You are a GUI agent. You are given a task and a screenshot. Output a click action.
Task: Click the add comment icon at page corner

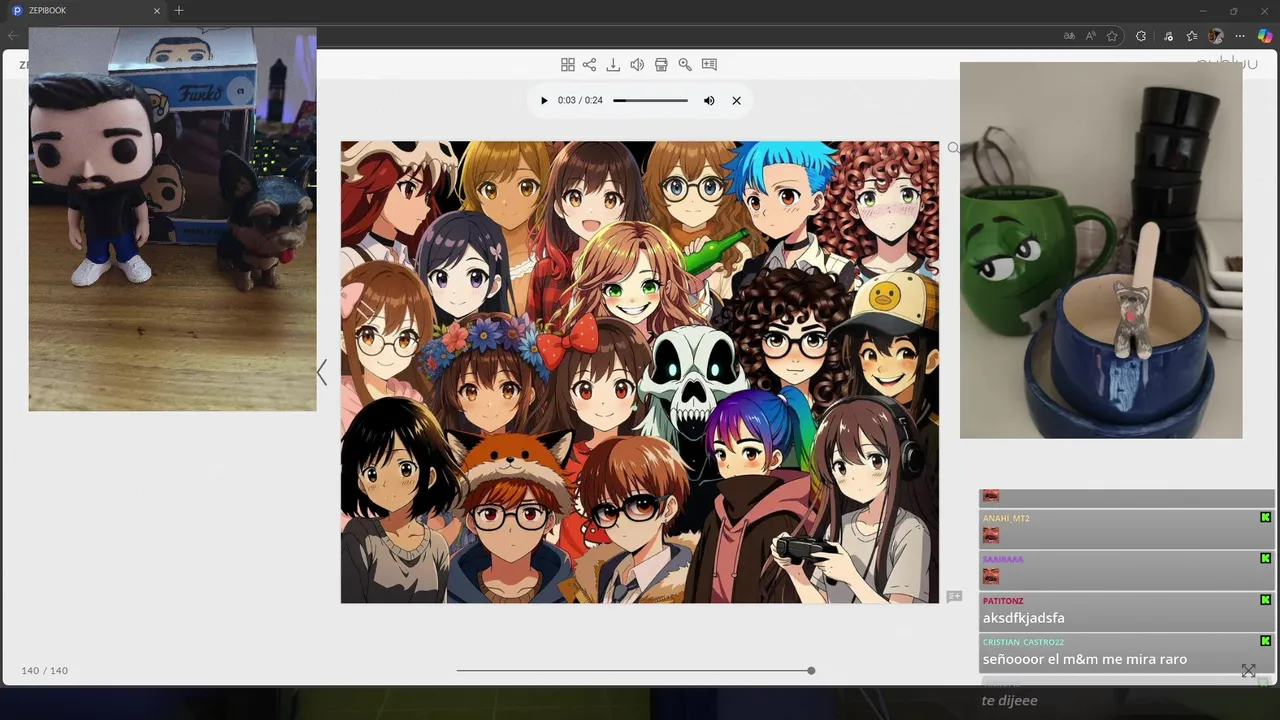click(954, 596)
